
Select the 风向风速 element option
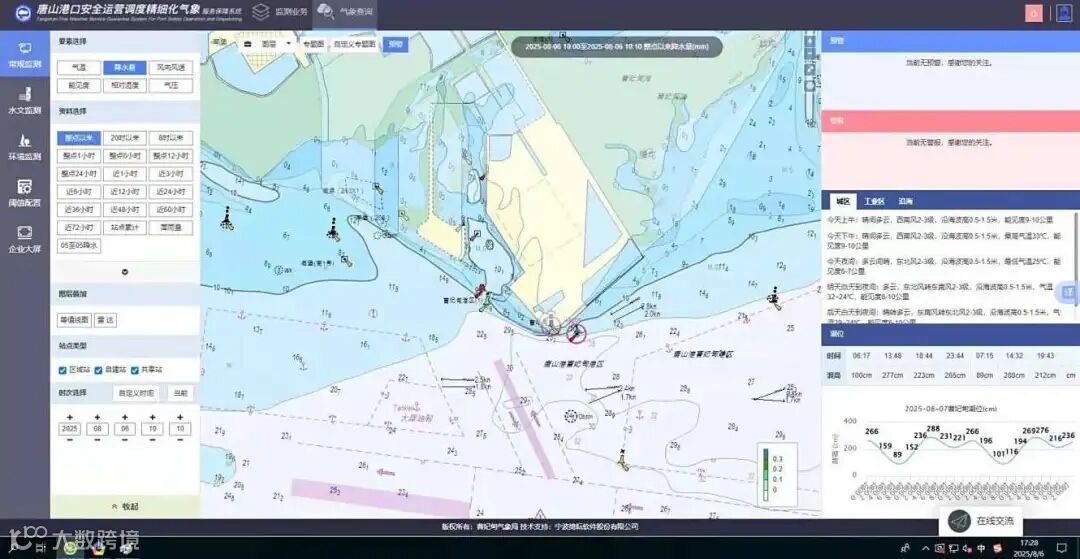pyautogui.click(x=171, y=67)
